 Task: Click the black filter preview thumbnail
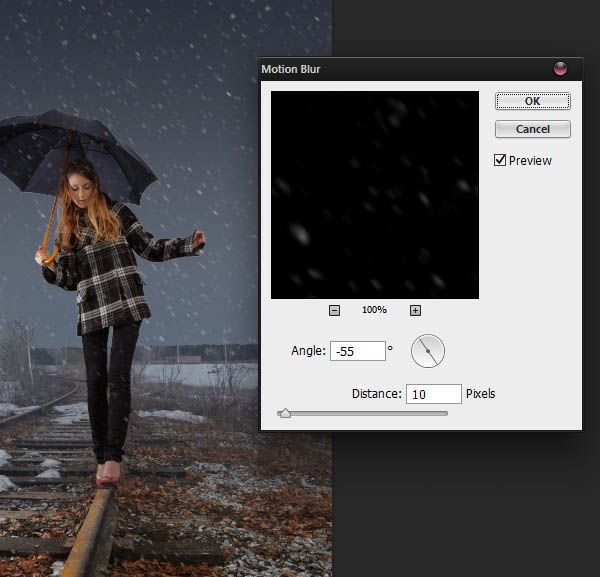point(374,195)
